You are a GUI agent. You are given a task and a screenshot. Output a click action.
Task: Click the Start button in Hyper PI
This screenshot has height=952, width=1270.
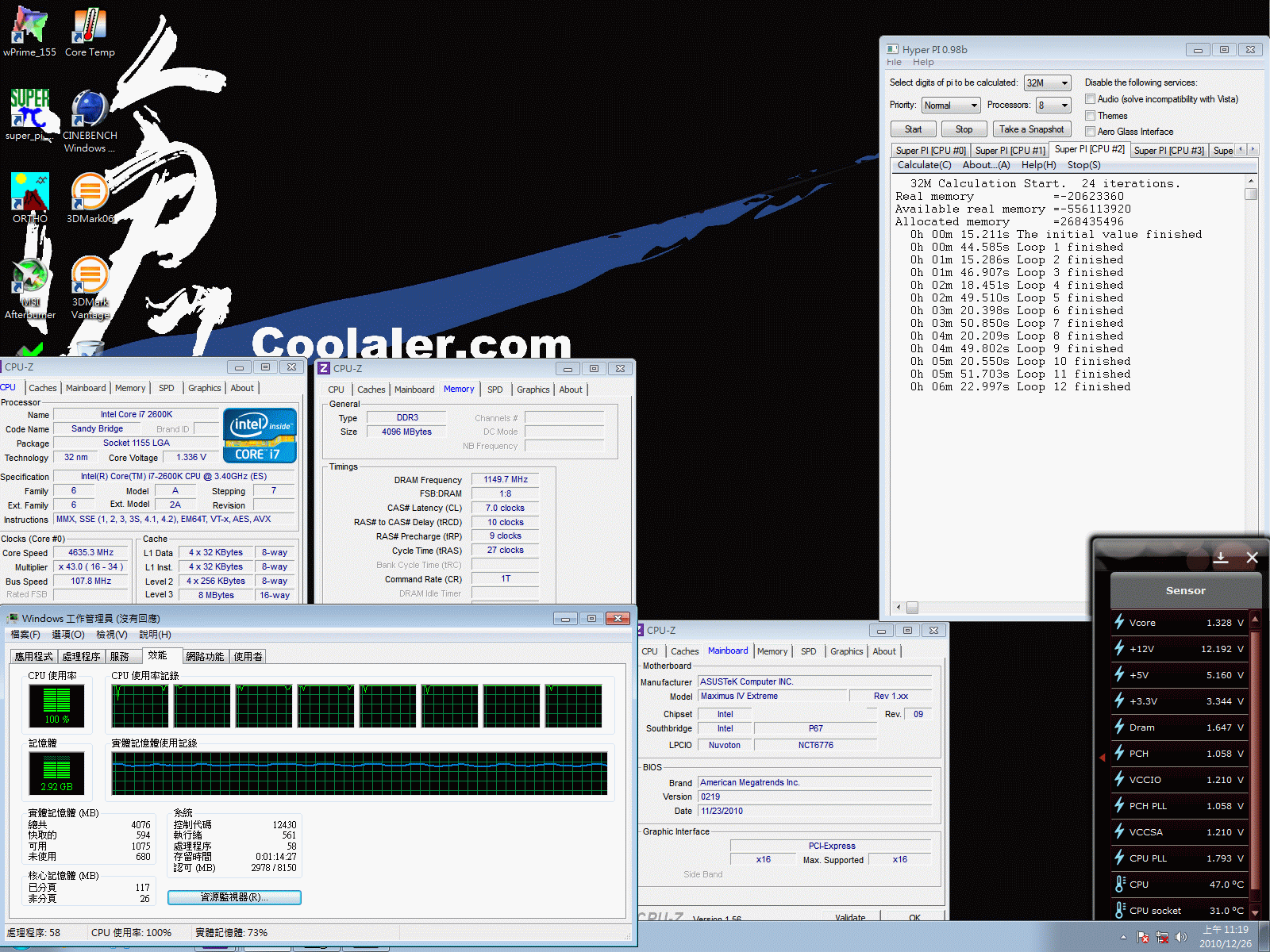click(x=914, y=129)
